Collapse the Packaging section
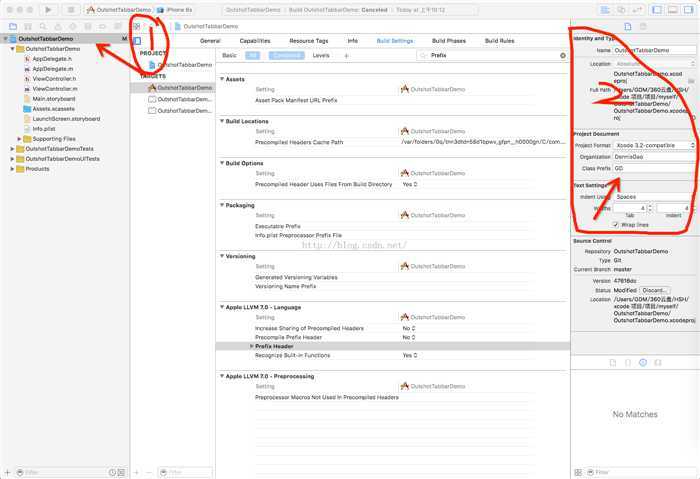The height and width of the screenshot is (479, 700). pos(222,204)
